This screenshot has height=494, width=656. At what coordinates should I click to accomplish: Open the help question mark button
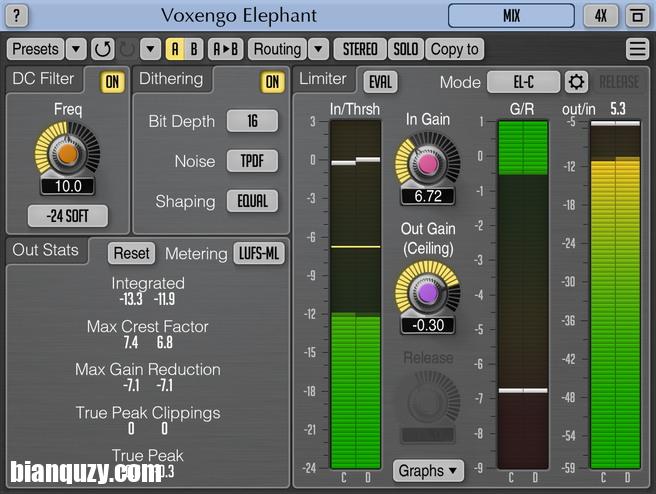point(17,16)
